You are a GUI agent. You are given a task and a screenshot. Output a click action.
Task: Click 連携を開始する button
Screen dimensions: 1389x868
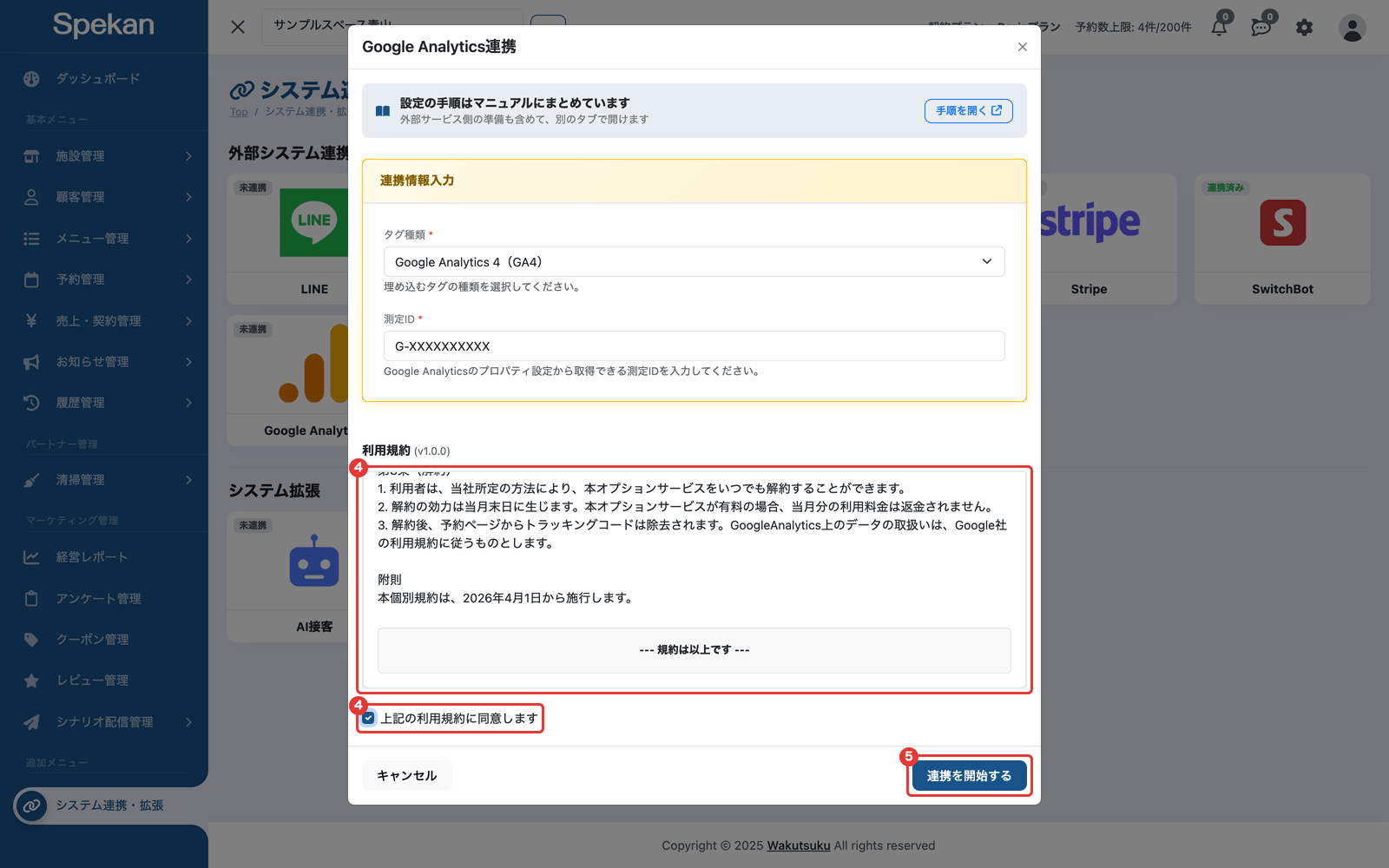969,775
